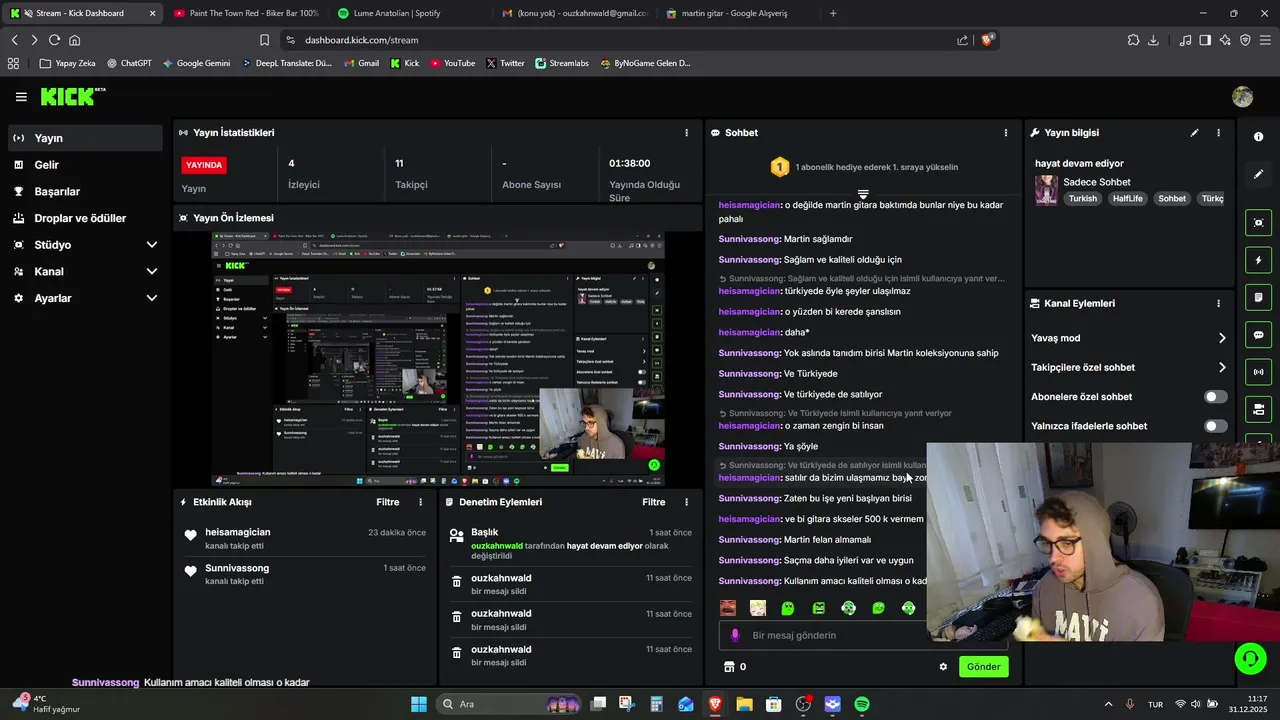This screenshot has height=720, width=1280.
Task: Toggle stream preview widget icon in right rail
Action: 1258,222
